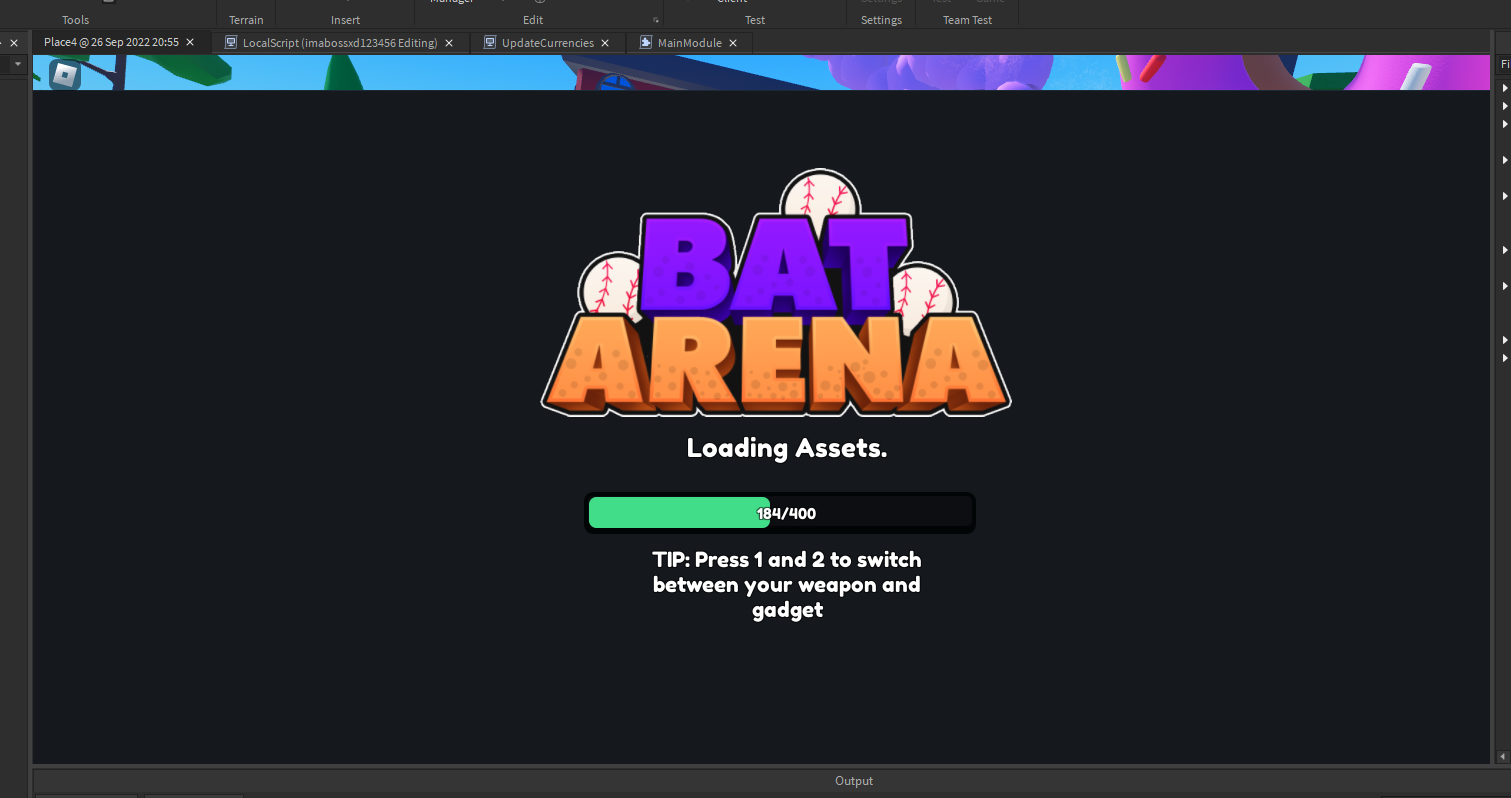Click the Bat Arena logo
Screen dimensions: 1511x798
tap(776, 293)
